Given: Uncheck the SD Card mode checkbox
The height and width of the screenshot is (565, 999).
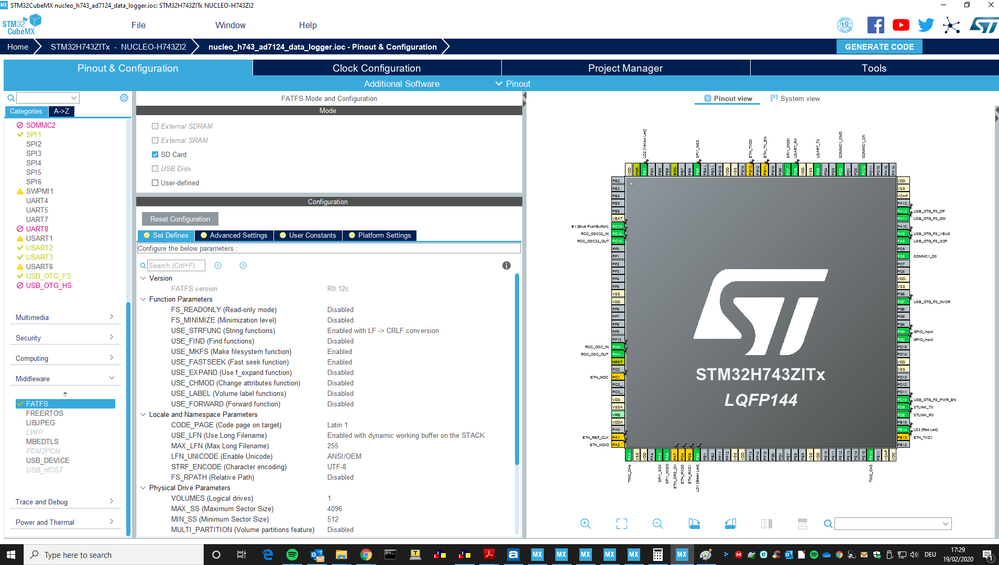Looking at the screenshot, I should 155,154.
